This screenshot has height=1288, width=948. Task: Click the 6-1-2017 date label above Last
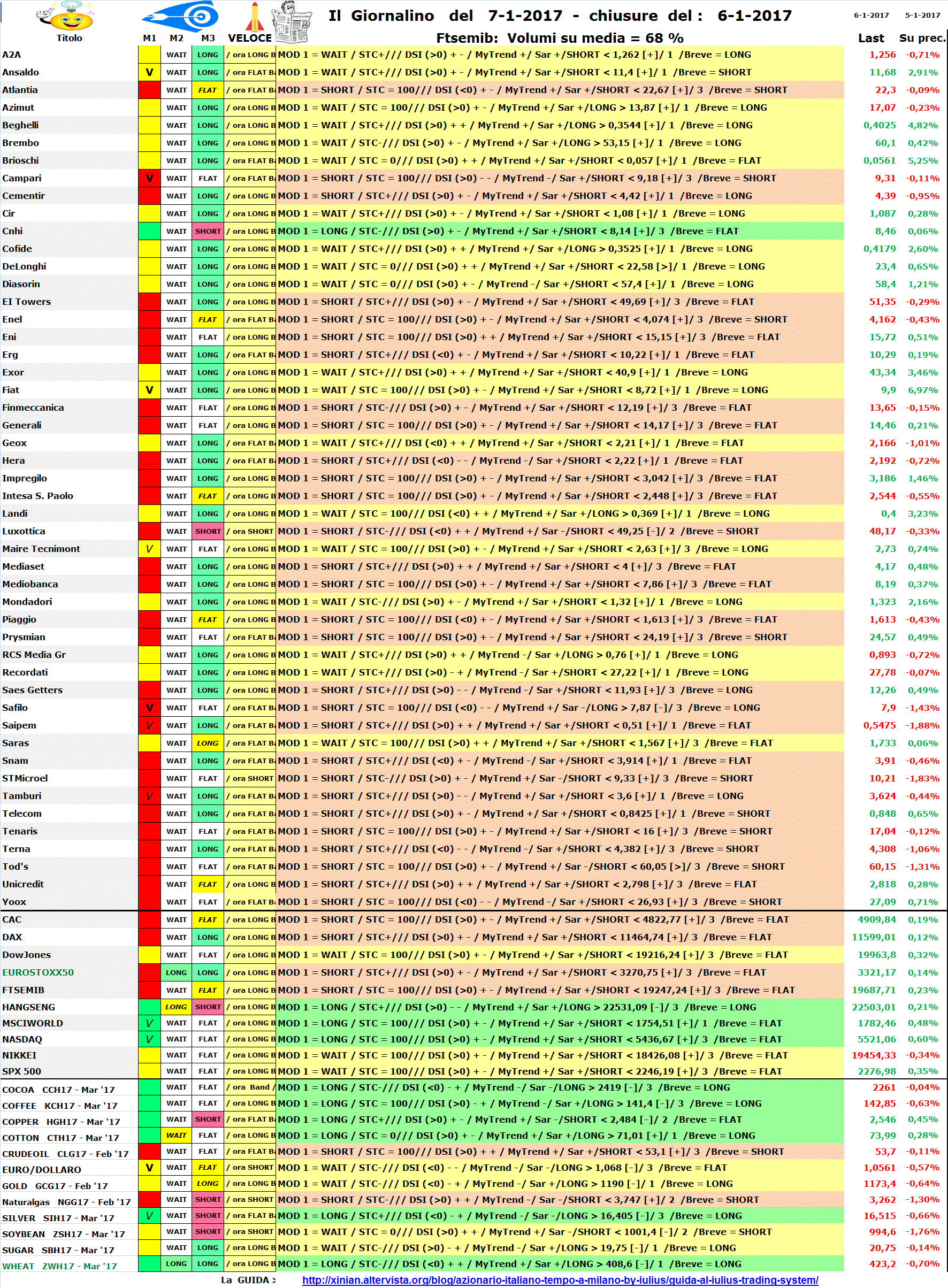click(870, 16)
